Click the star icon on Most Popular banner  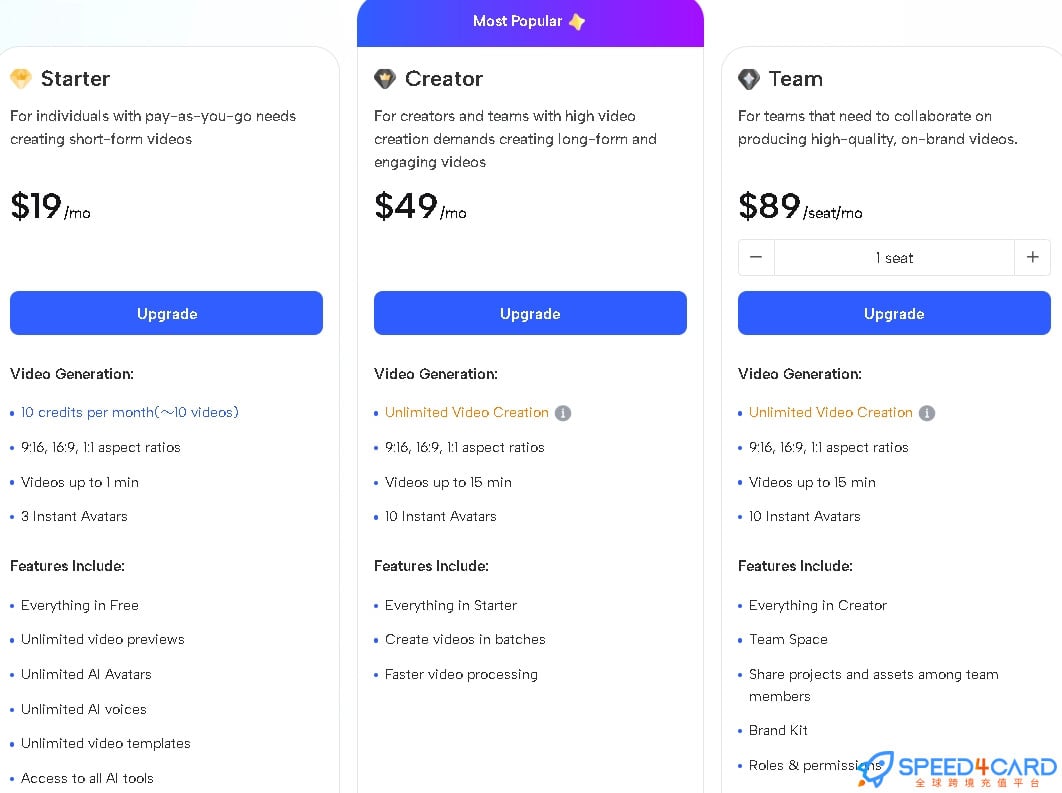pyautogui.click(x=577, y=21)
